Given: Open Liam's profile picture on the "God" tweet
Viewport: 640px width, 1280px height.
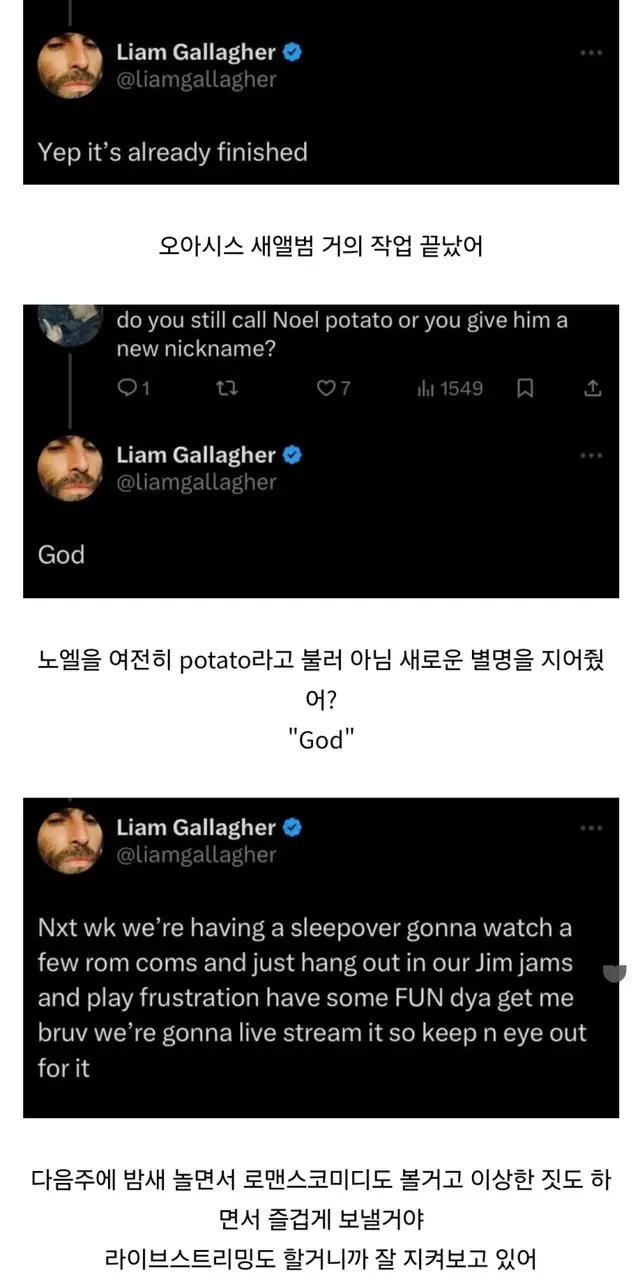Looking at the screenshot, I should tap(70, 470).
